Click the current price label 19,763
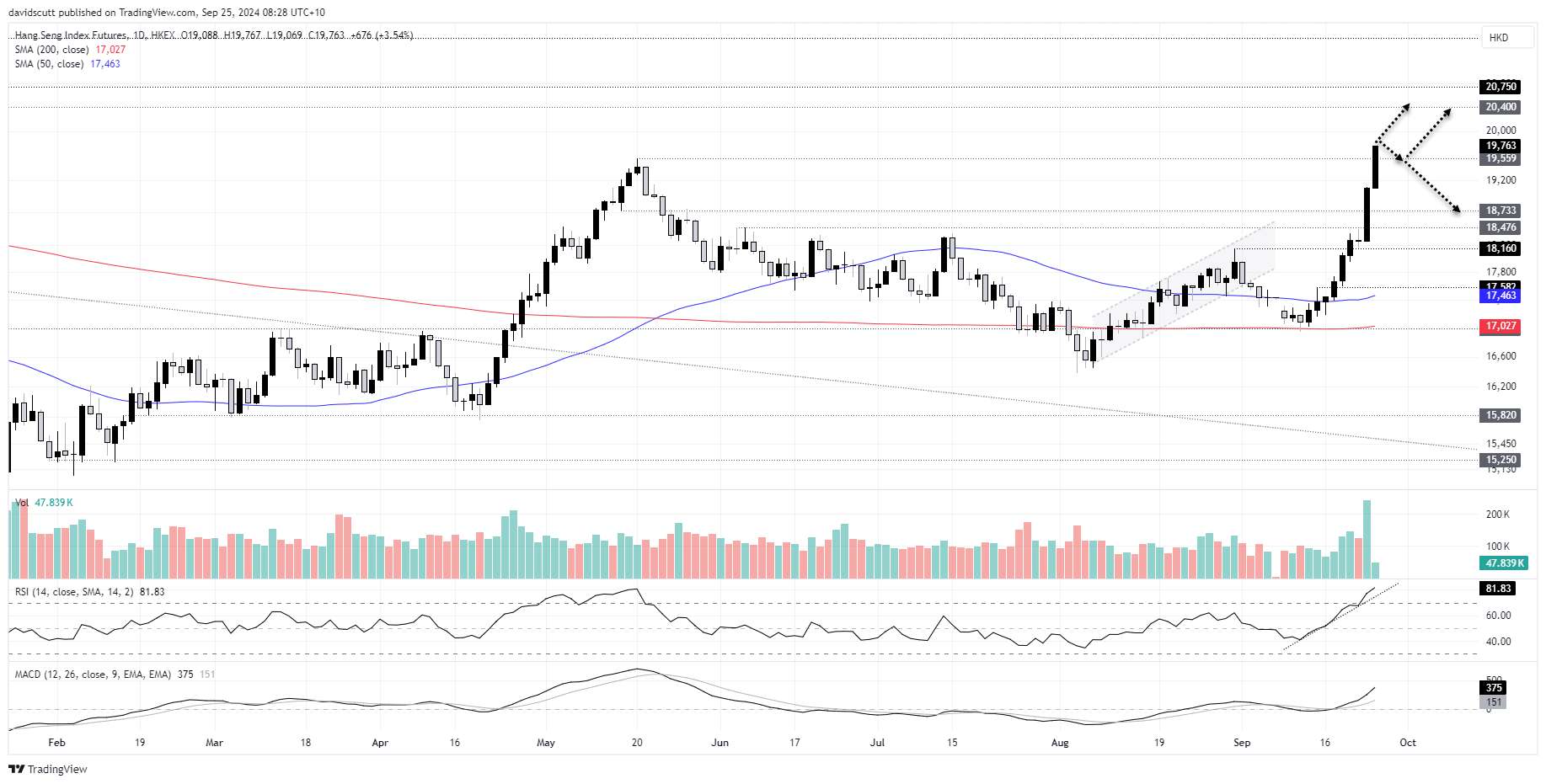The width and height of the screenshot is (1546, 784). 1501,146
